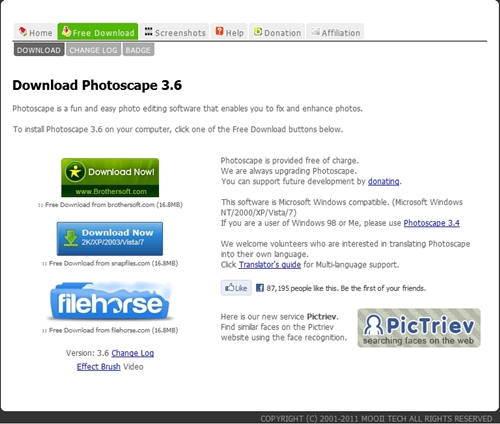Click the FileHorse download banner
Viewport: 500px width, 424px height.
pos(110,301)
